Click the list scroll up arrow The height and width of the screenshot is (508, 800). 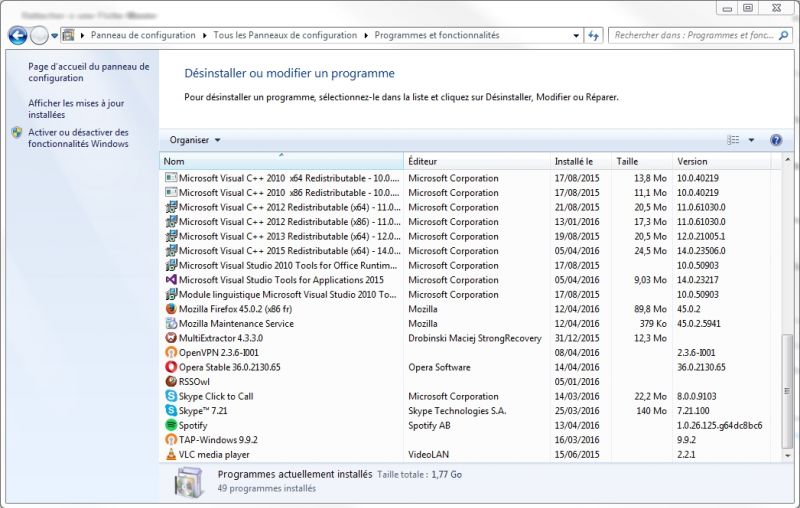point(787,160)
